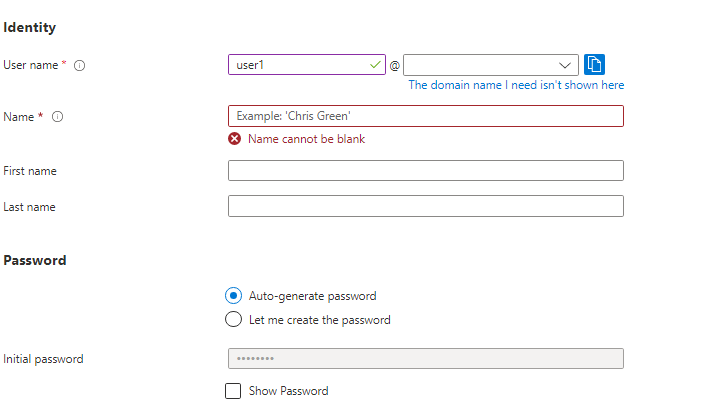Click the red error icon under Name

pos(235,139)
